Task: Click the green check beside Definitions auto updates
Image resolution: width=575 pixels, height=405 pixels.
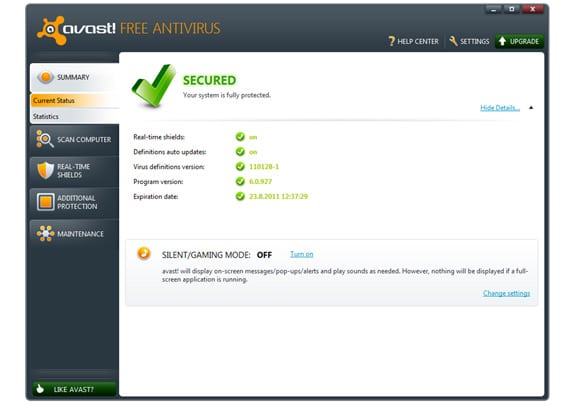Action: 240,152
